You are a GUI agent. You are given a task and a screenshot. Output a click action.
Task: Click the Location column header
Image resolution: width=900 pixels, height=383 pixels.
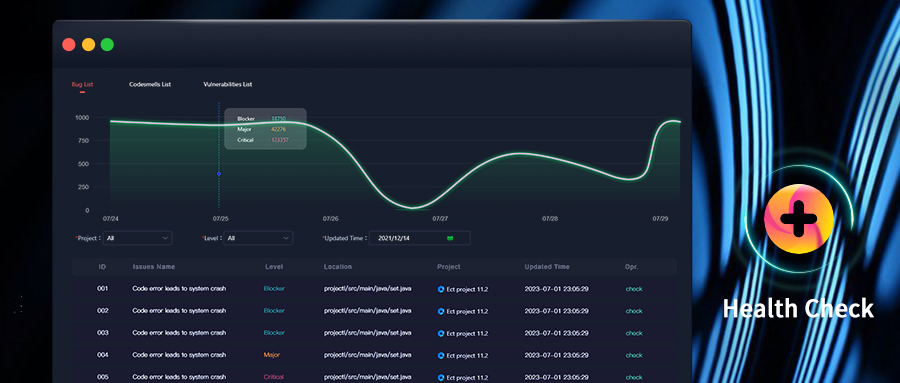(338, 267)
